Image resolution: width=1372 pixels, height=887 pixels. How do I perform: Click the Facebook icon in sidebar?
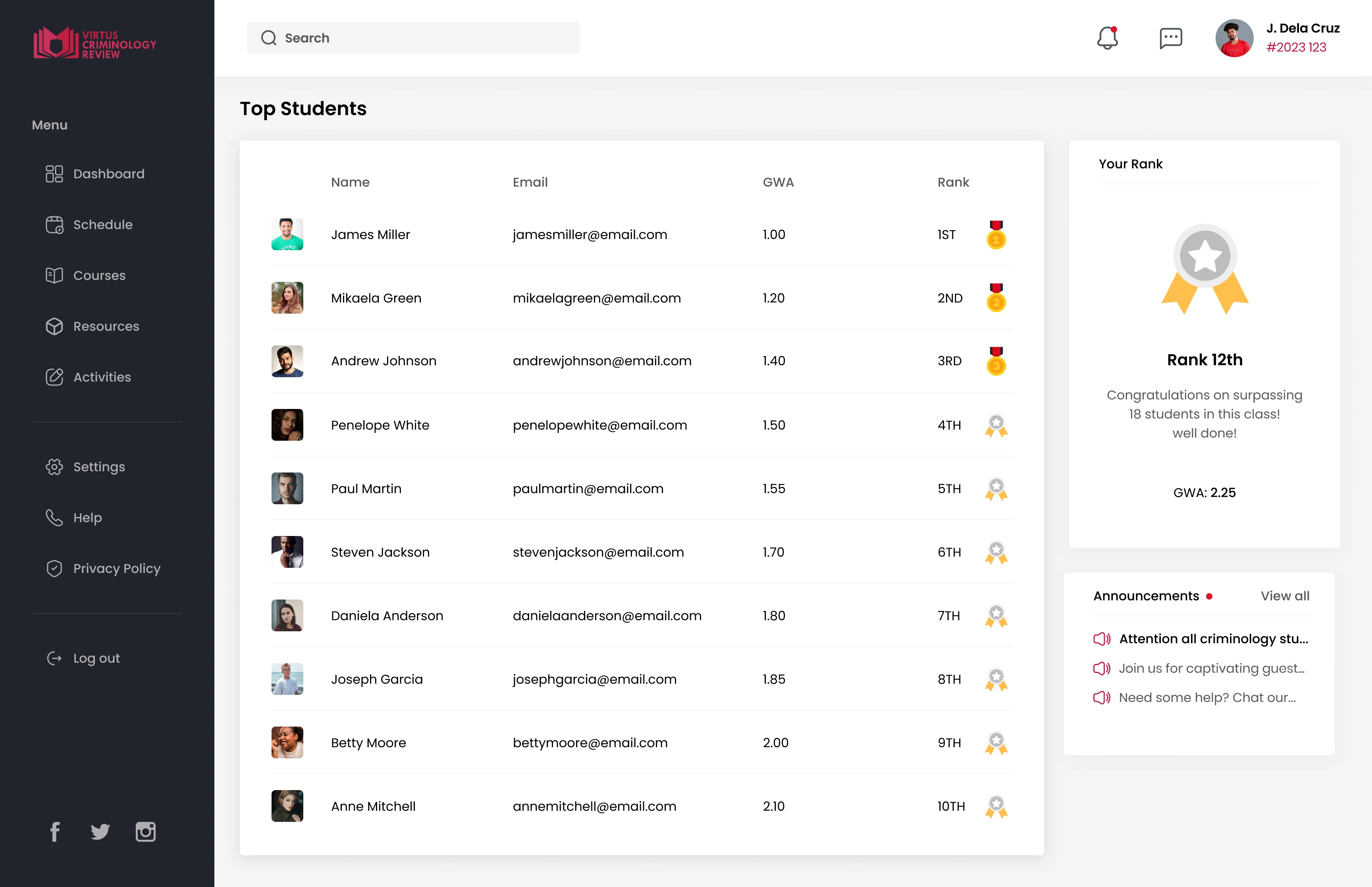tap(55, 832)
